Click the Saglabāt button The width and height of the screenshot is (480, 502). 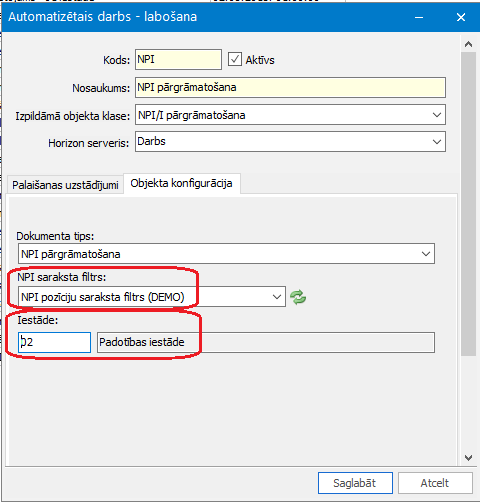355,483
